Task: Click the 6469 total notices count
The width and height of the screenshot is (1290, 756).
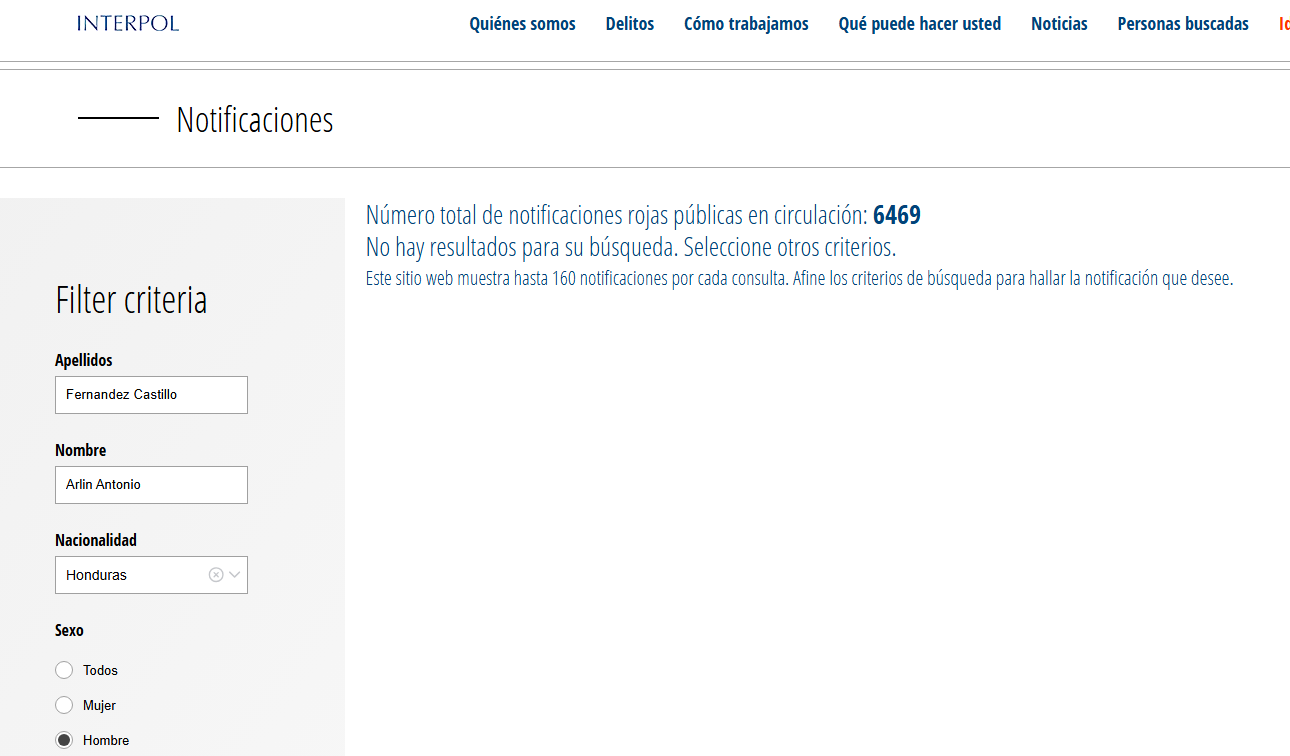Action: point(896,215)
